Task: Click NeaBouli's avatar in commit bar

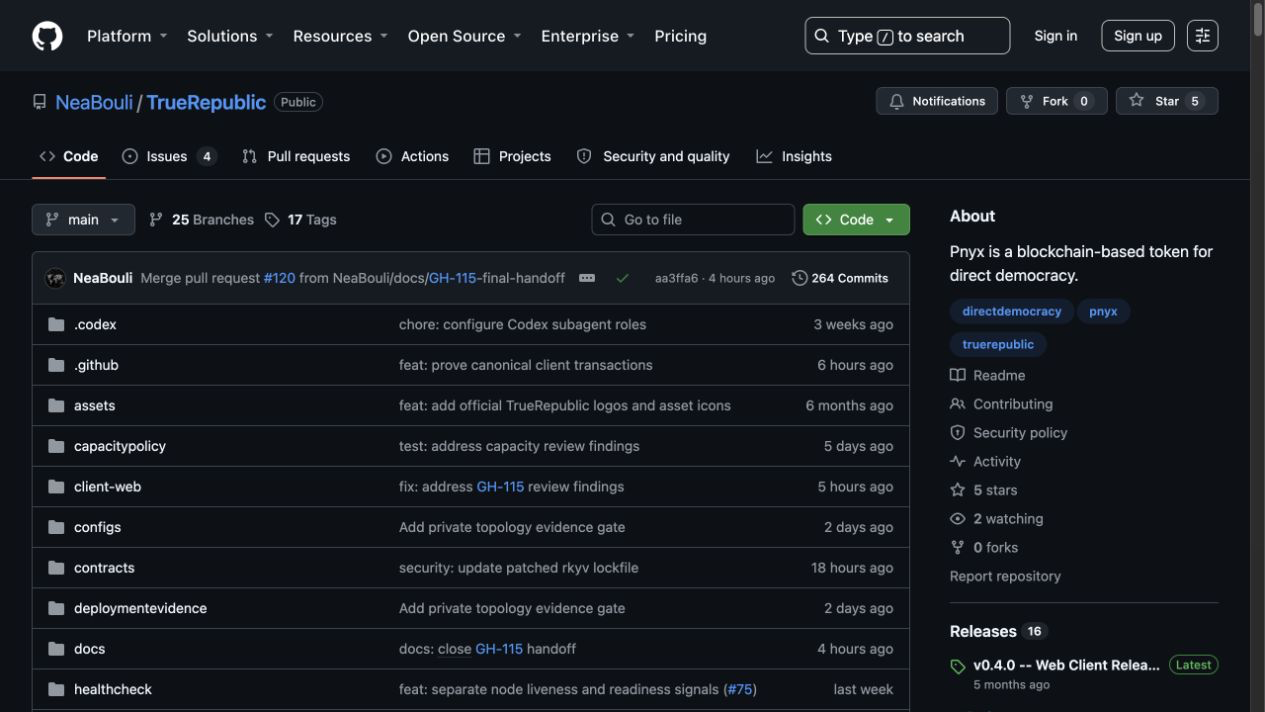Action: [x=55, y=278]
